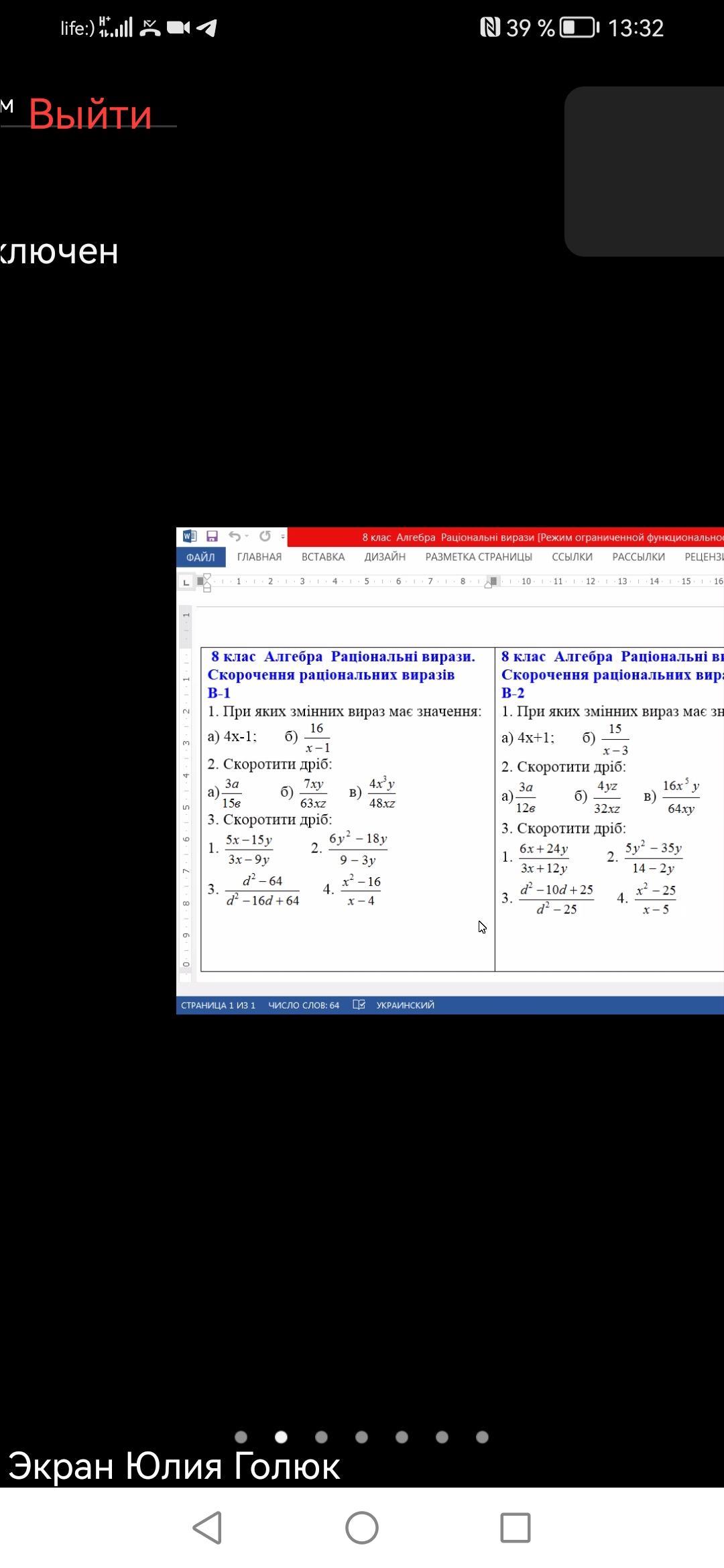Click the document title text in Word title bar
724x1568 pixels.
pyautogui.click(x=543, y=537)
